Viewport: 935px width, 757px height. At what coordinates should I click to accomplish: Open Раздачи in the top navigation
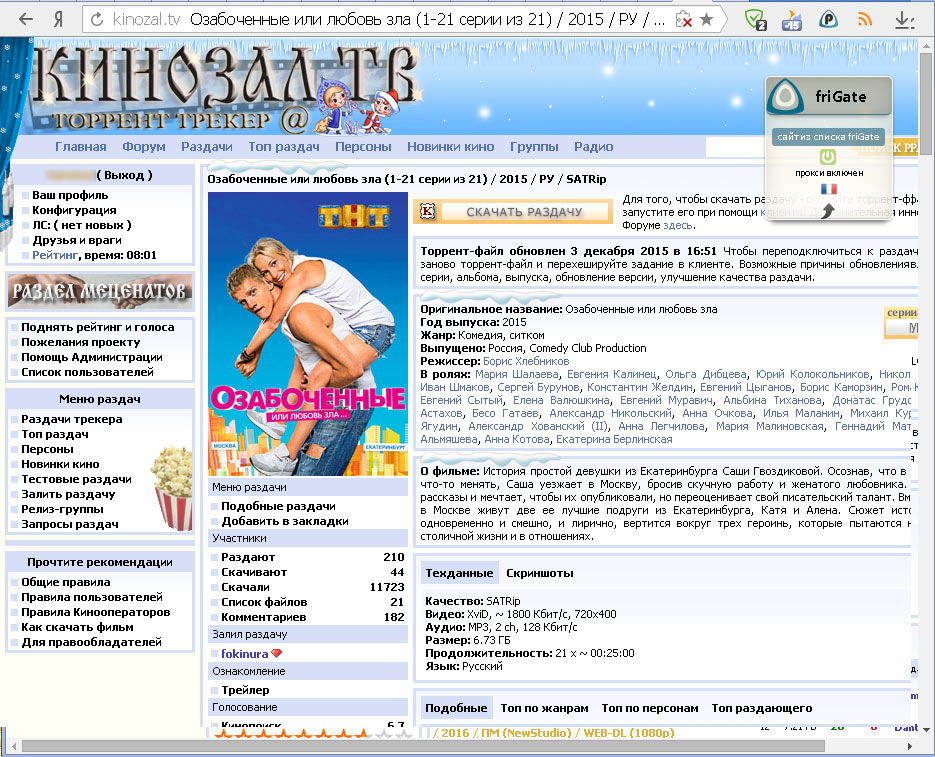[x=207, y=147]
